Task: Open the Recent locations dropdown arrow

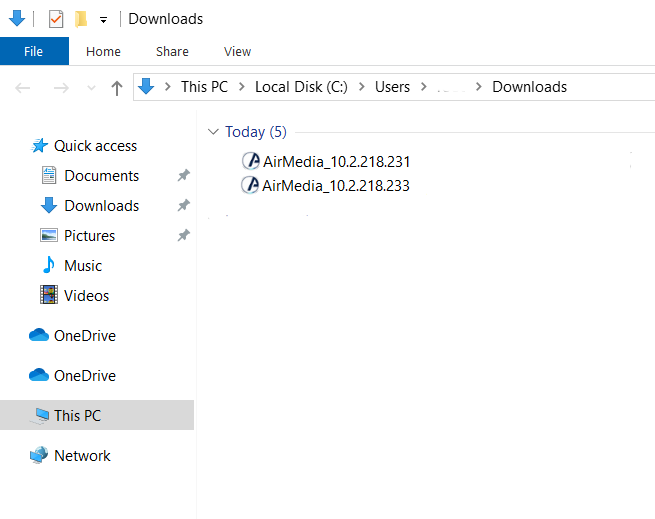Action: (92, 88)
